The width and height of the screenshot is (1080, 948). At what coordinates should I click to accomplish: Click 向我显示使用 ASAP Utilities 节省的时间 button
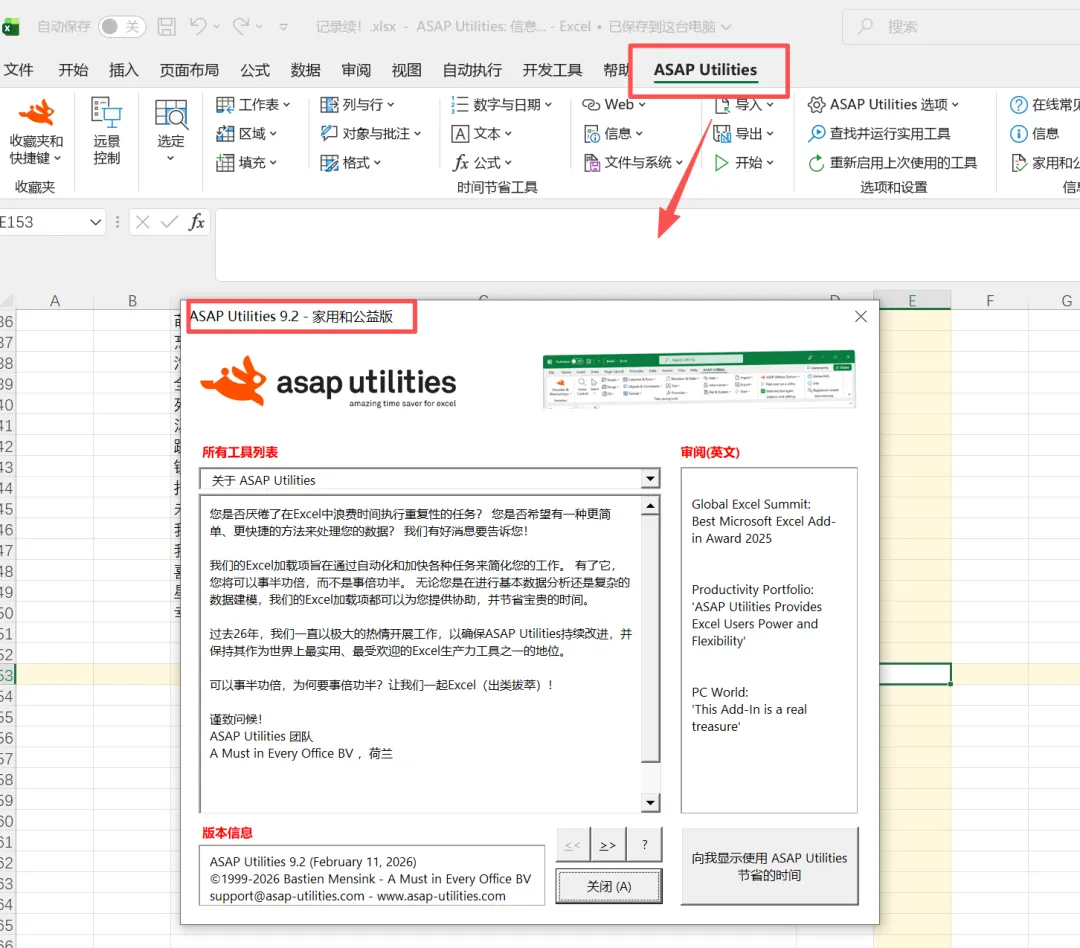coord(769,866)
